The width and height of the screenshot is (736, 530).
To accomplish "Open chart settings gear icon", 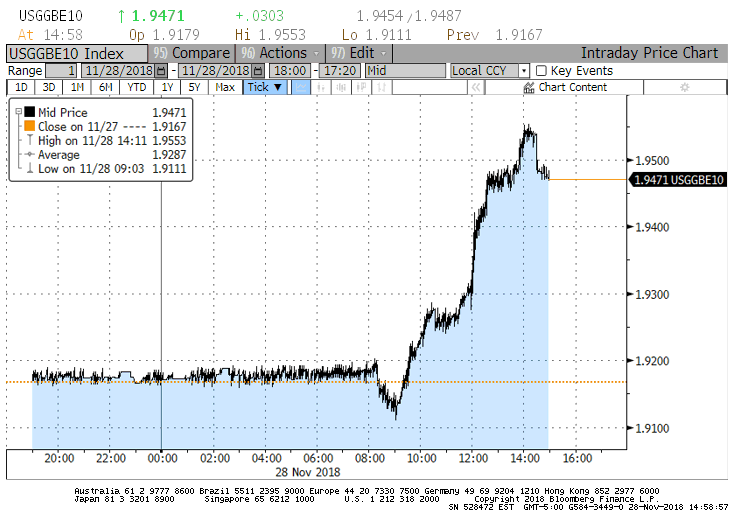I will coord(685,87).
